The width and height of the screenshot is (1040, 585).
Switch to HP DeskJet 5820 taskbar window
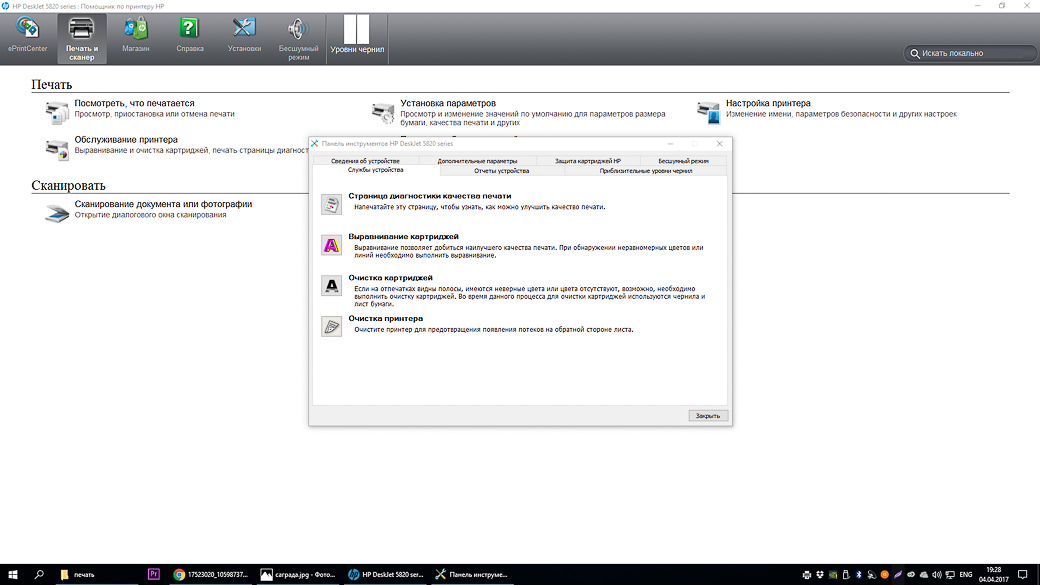[385, 574]
